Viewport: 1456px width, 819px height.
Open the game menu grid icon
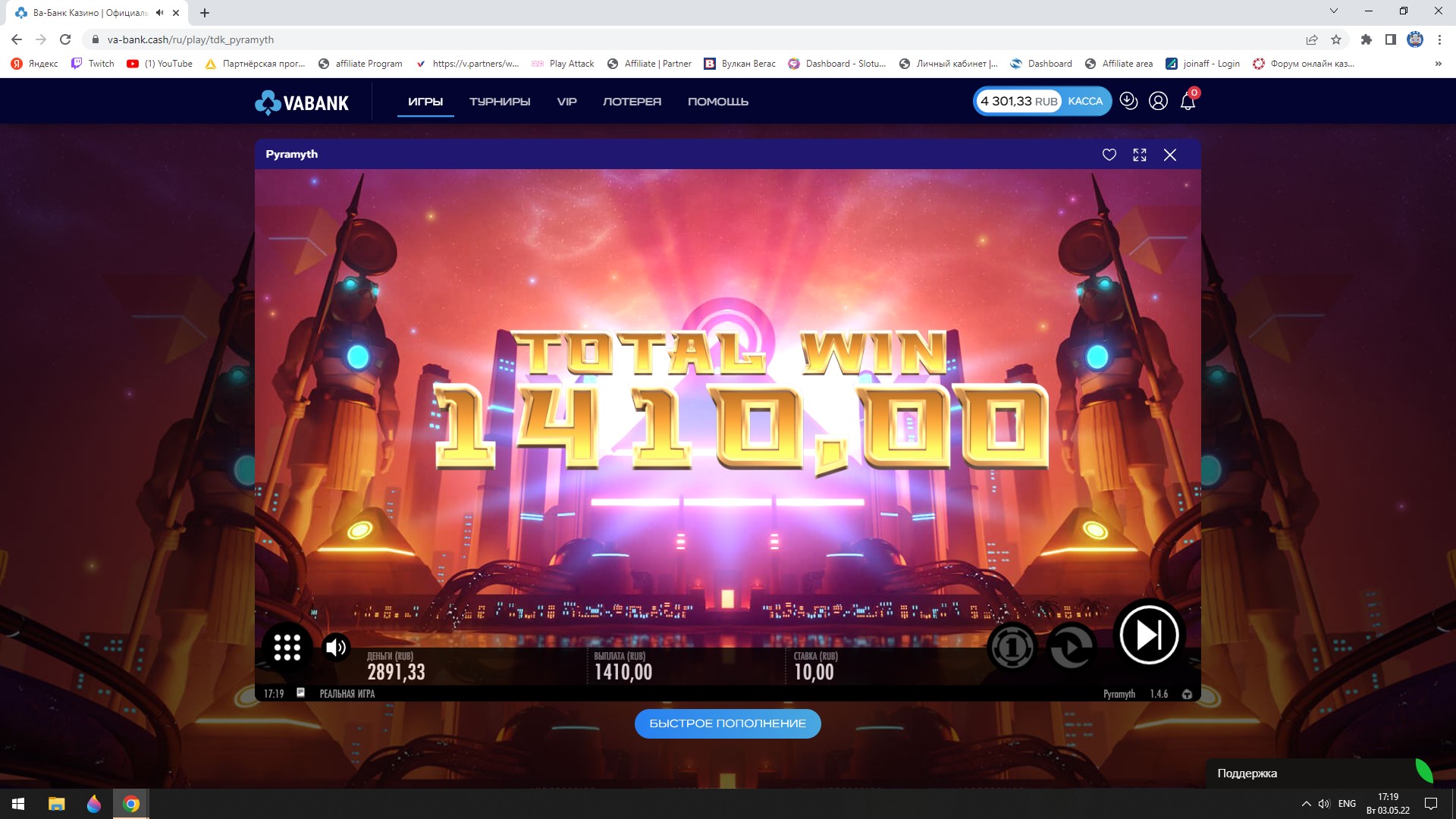click(x=287, y=647)
